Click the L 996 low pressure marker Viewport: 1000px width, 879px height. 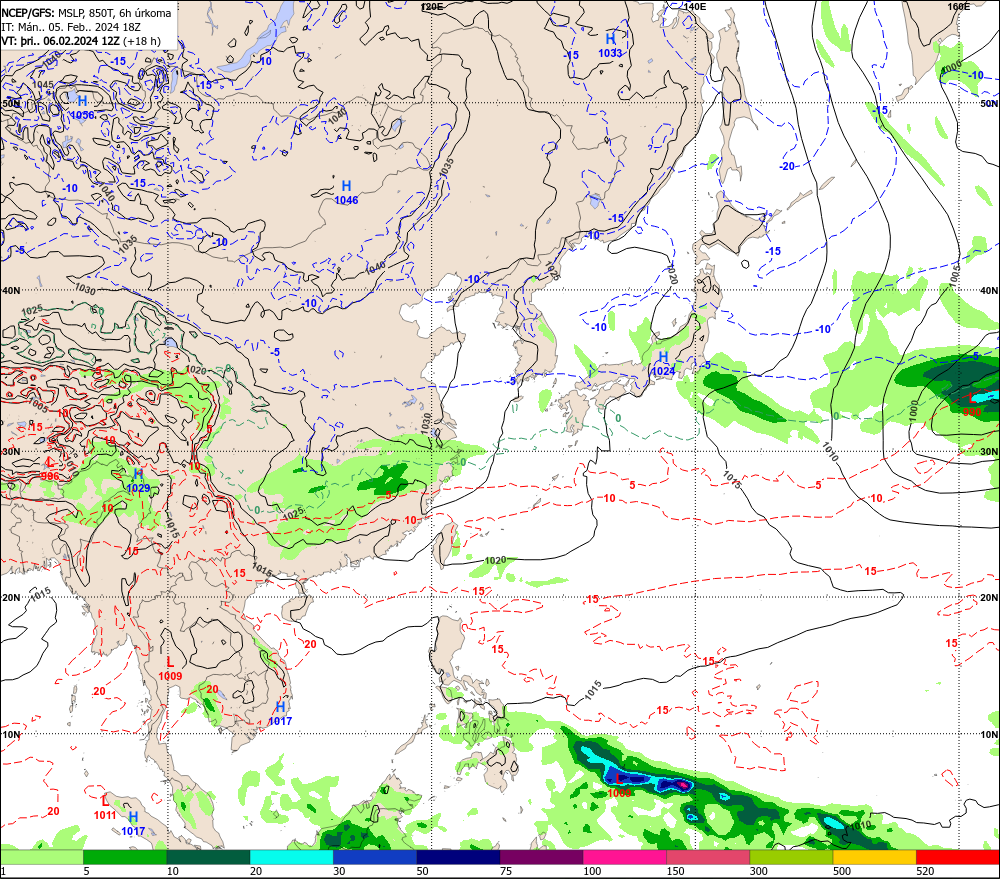click(50, 468)
